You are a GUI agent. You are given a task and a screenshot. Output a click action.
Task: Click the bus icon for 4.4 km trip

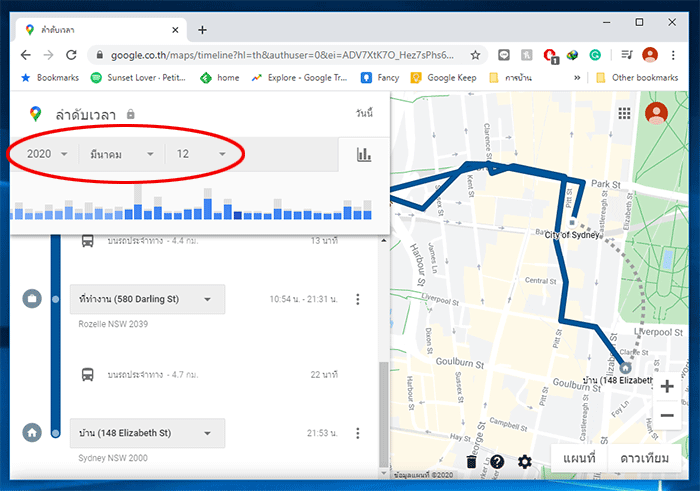[88, 241]
